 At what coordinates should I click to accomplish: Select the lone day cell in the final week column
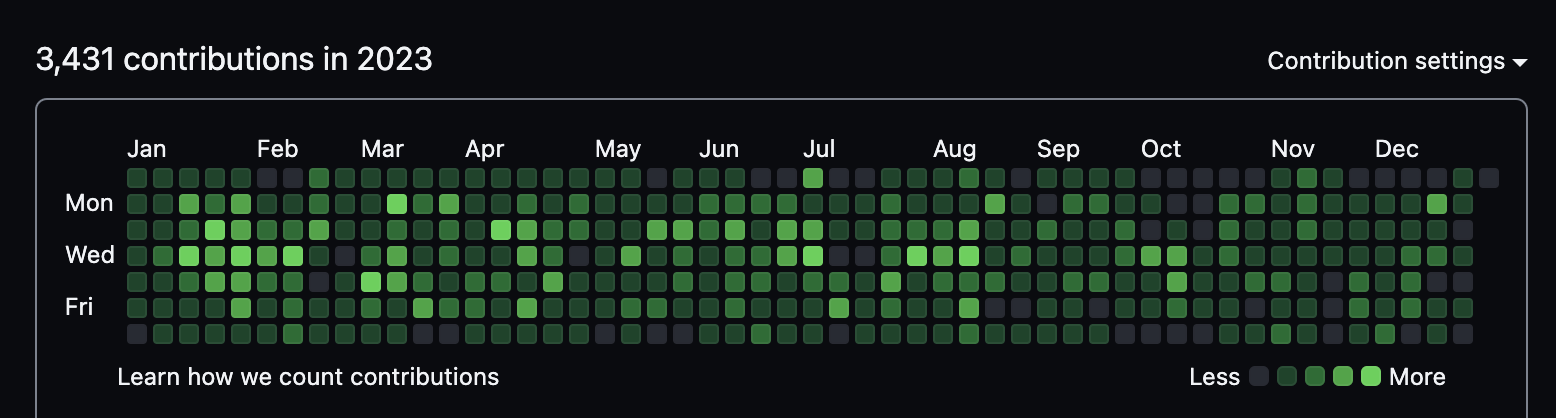tap(1489, 178)
